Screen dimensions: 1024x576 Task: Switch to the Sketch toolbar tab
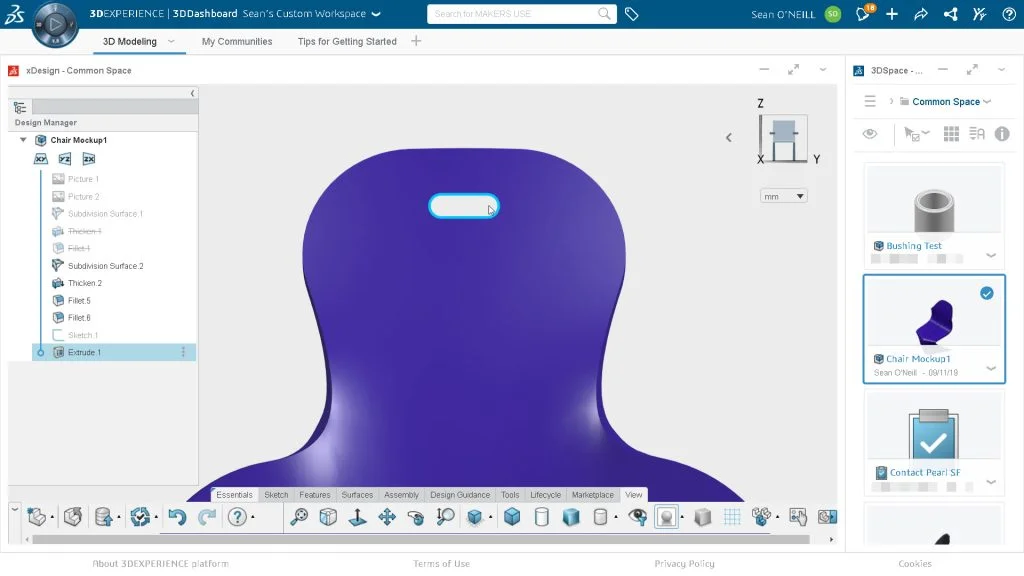276,495
